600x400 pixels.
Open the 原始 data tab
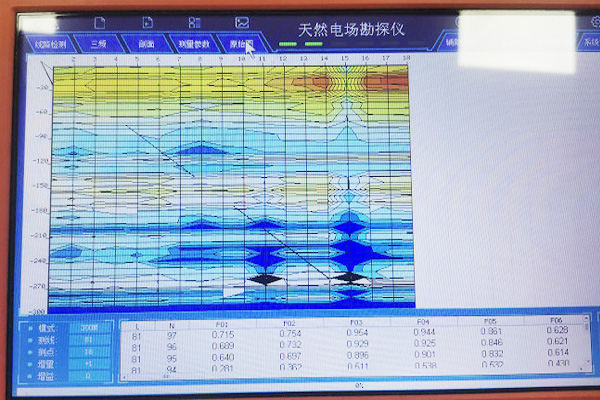pos(240,44)
